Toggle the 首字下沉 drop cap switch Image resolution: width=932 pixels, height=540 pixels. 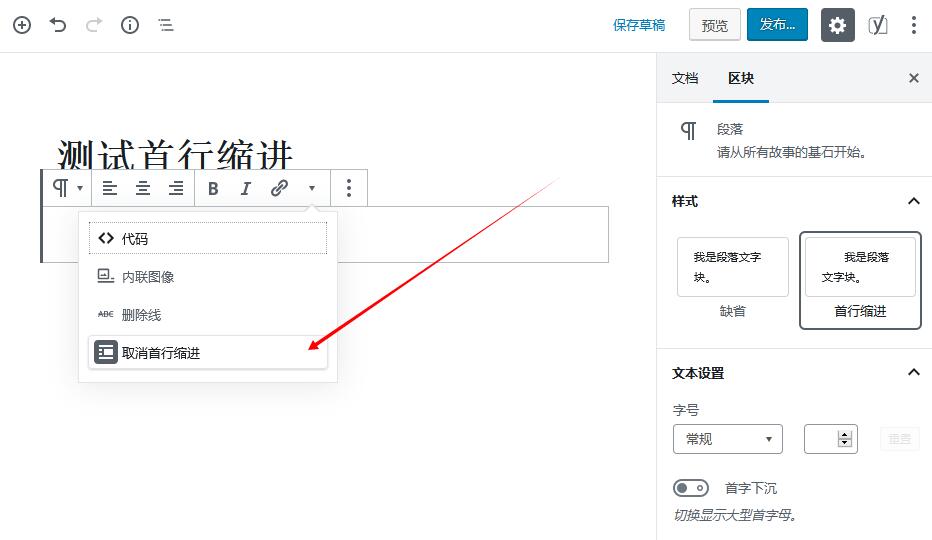pos(691,488)
